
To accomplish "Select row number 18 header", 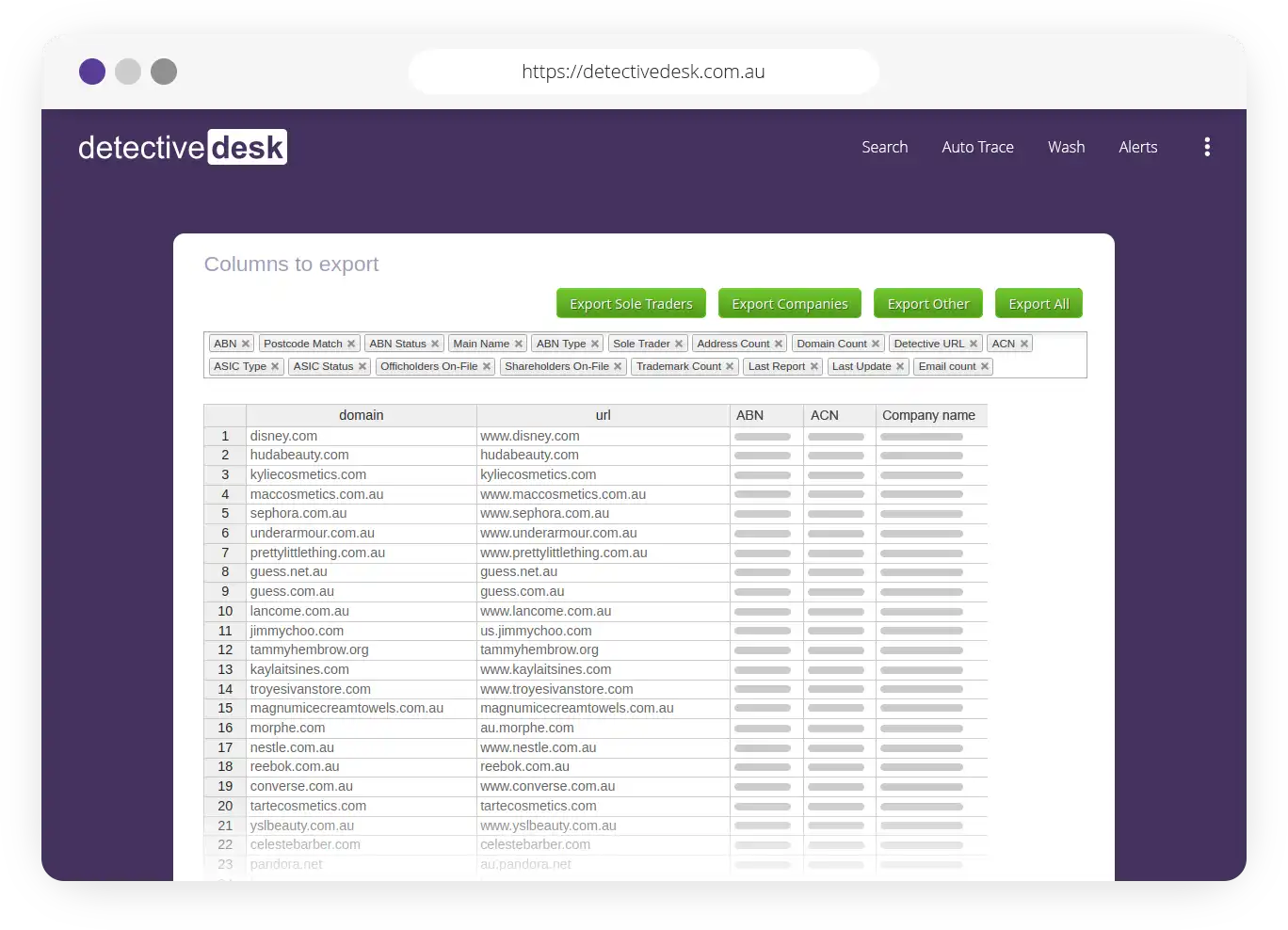I will (x=225, y=767).
